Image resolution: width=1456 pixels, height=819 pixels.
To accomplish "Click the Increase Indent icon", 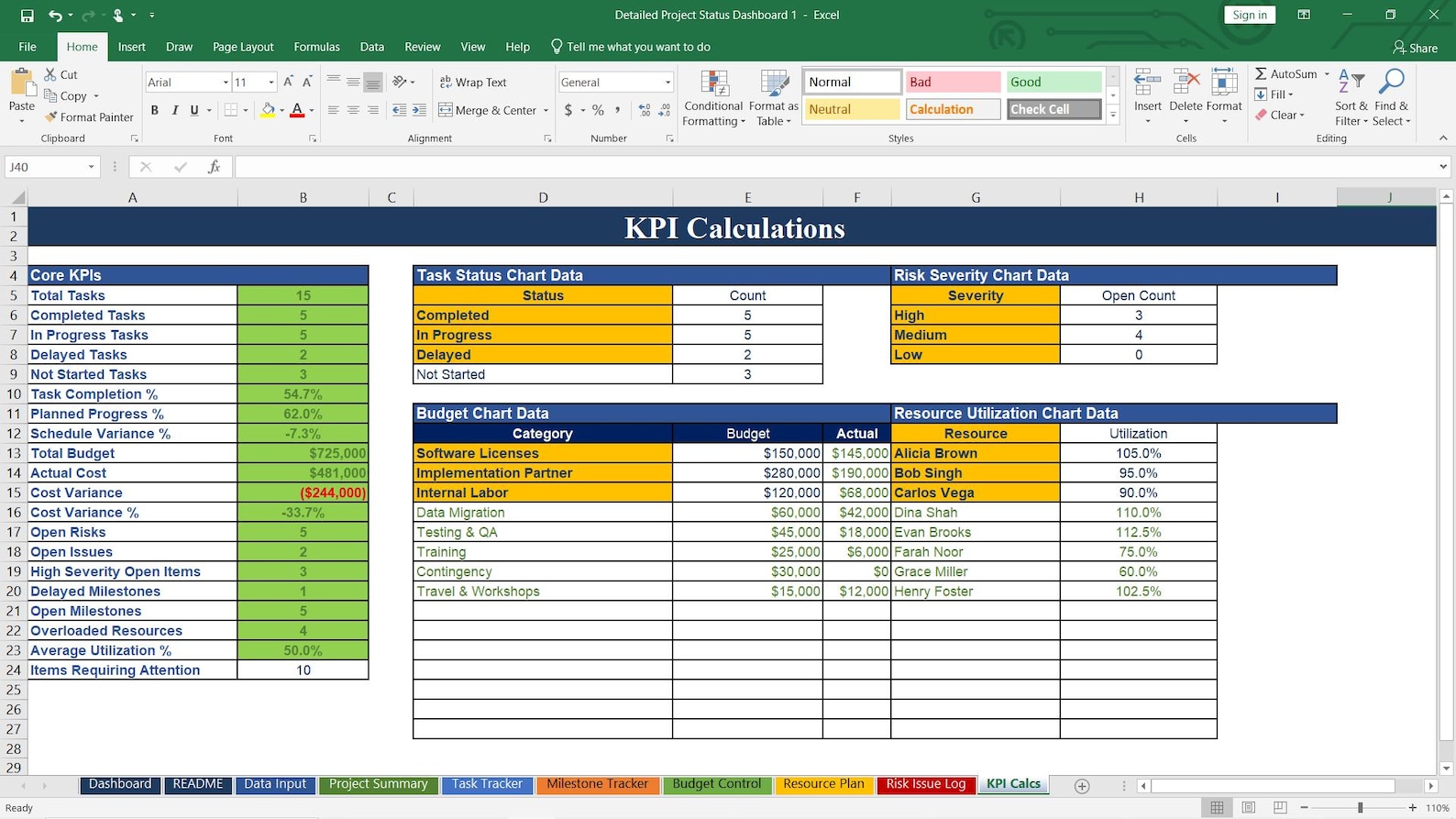I will [x=419, y=110].
